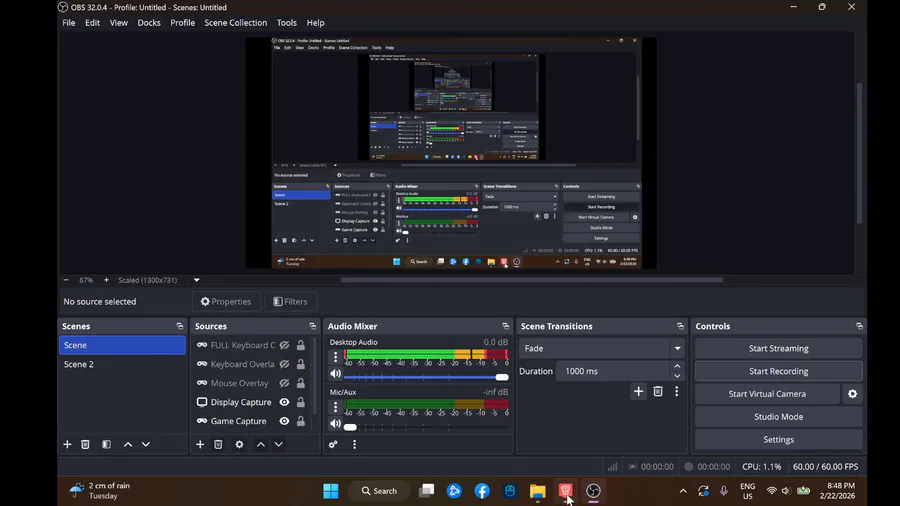This screenshot has width=900, height=506.
Task: Add a new scene with the plus icon
Action: (67, 445)
